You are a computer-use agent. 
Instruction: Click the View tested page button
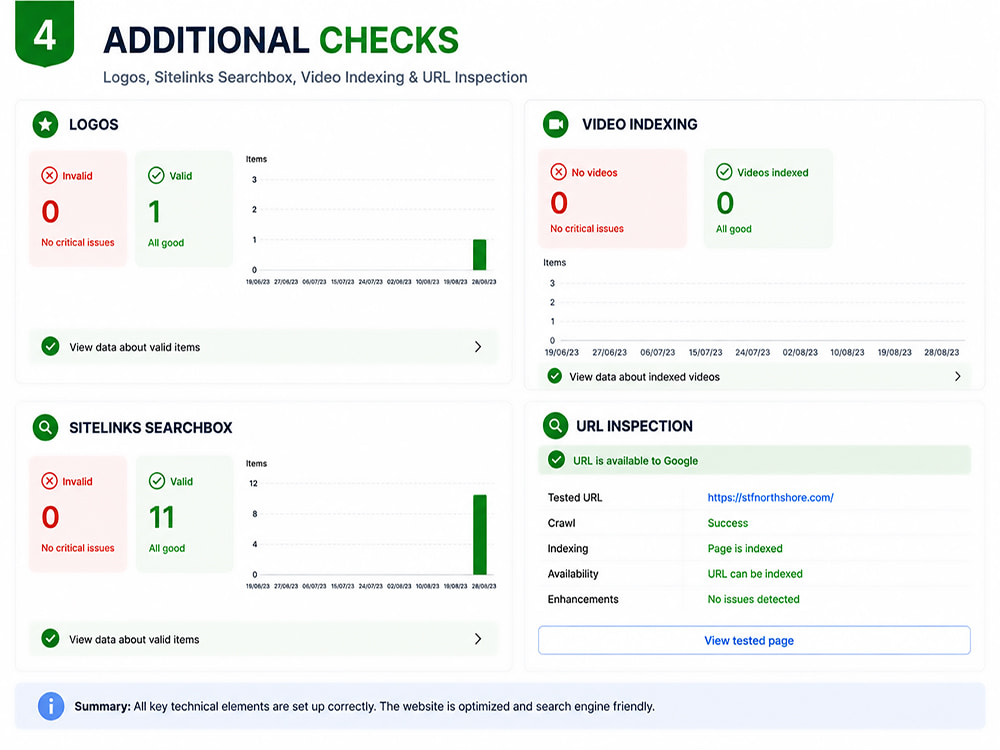[754, 640]
